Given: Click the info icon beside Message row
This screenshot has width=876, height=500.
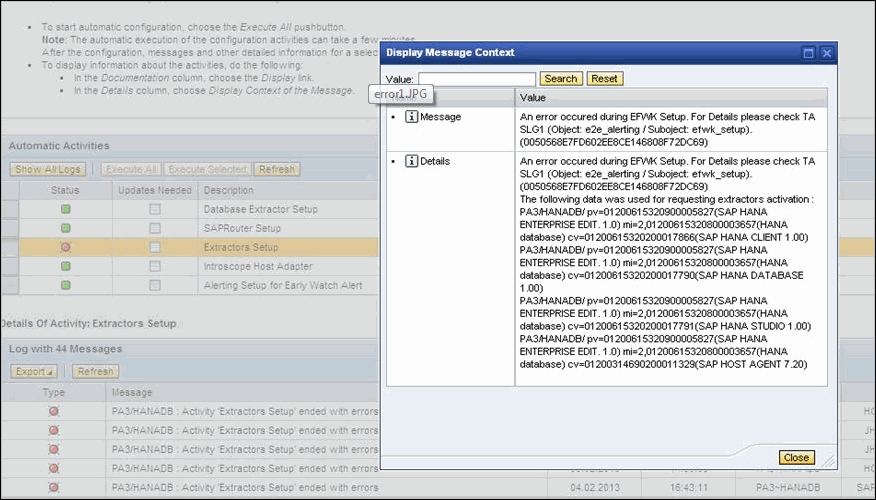Looking at the screenshot, I should pyautogui.click(x=411, y=117).
